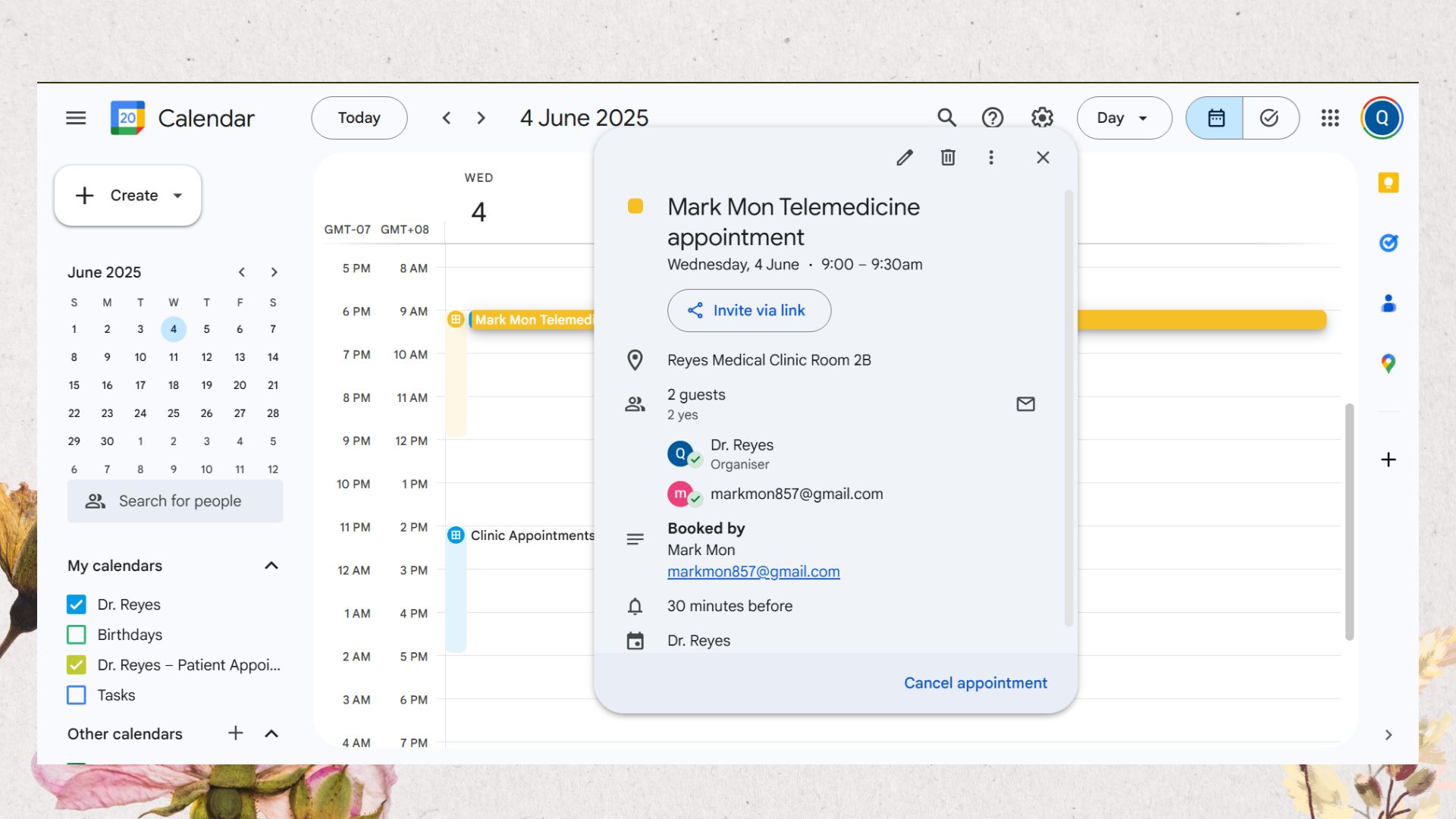Click the Invite via link button
The width and height of the screenshot is (1456, 819).
(748, 310)
